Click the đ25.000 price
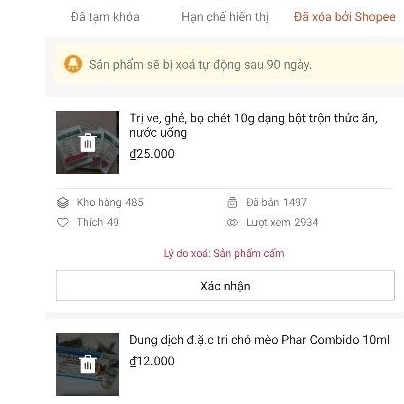 click(x=152, y=154)
